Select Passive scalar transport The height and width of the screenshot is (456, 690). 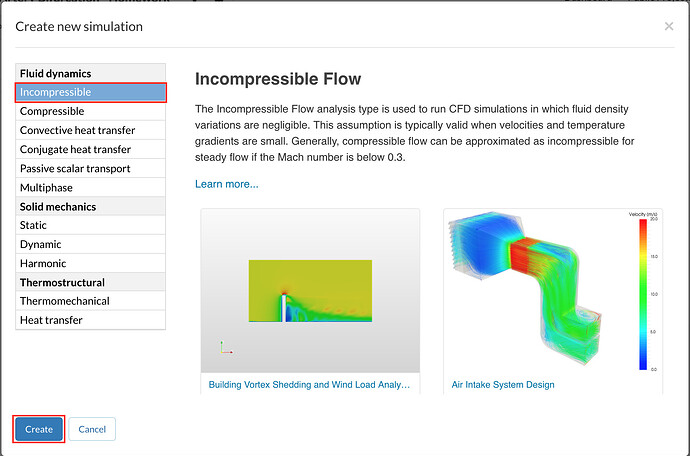(x=90, y=168)
